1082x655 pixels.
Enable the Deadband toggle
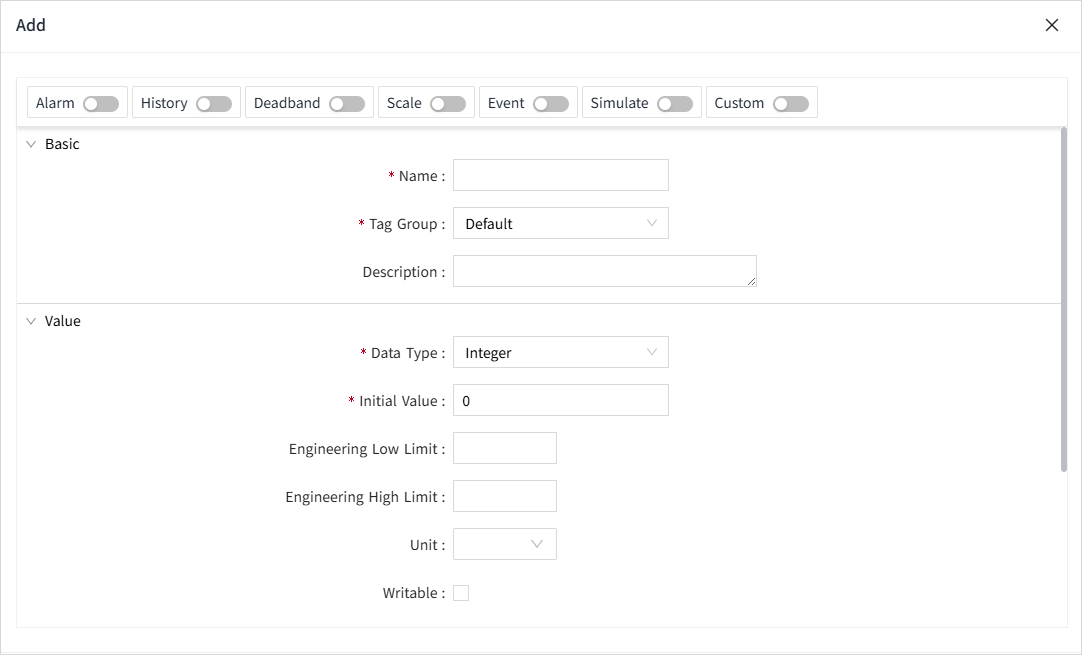pyautogui.click(x=347, y=104)
